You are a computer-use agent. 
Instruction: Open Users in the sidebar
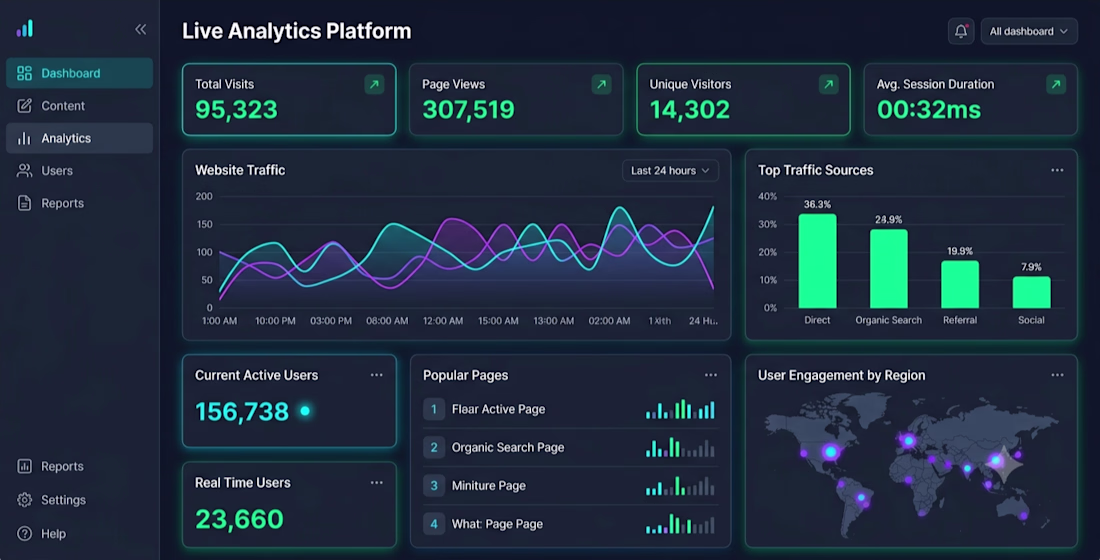click(x=79, y=171)
